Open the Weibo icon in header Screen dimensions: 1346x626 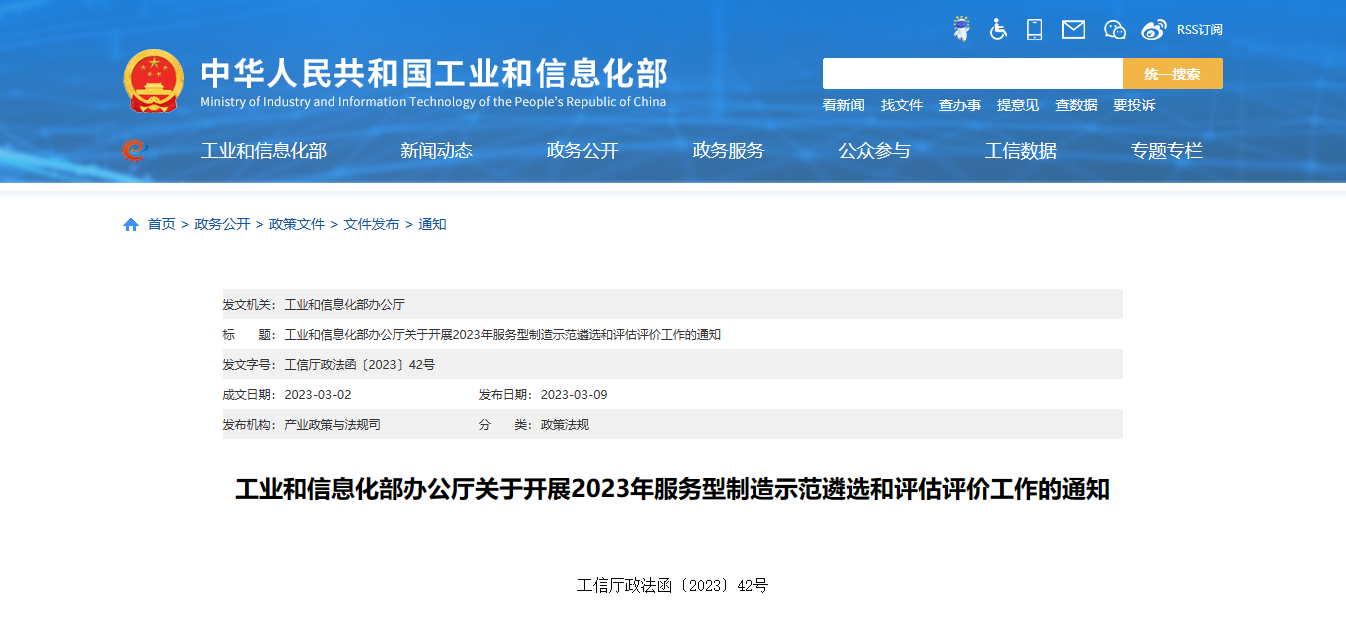pyautogui.click(x=1153, y=29)
